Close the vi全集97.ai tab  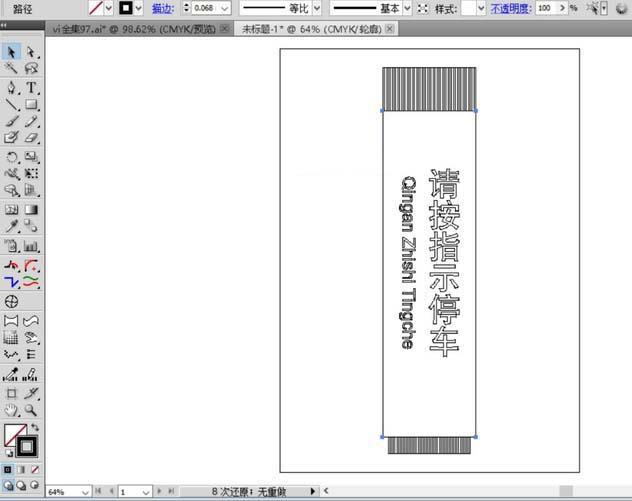coord(225,29)
